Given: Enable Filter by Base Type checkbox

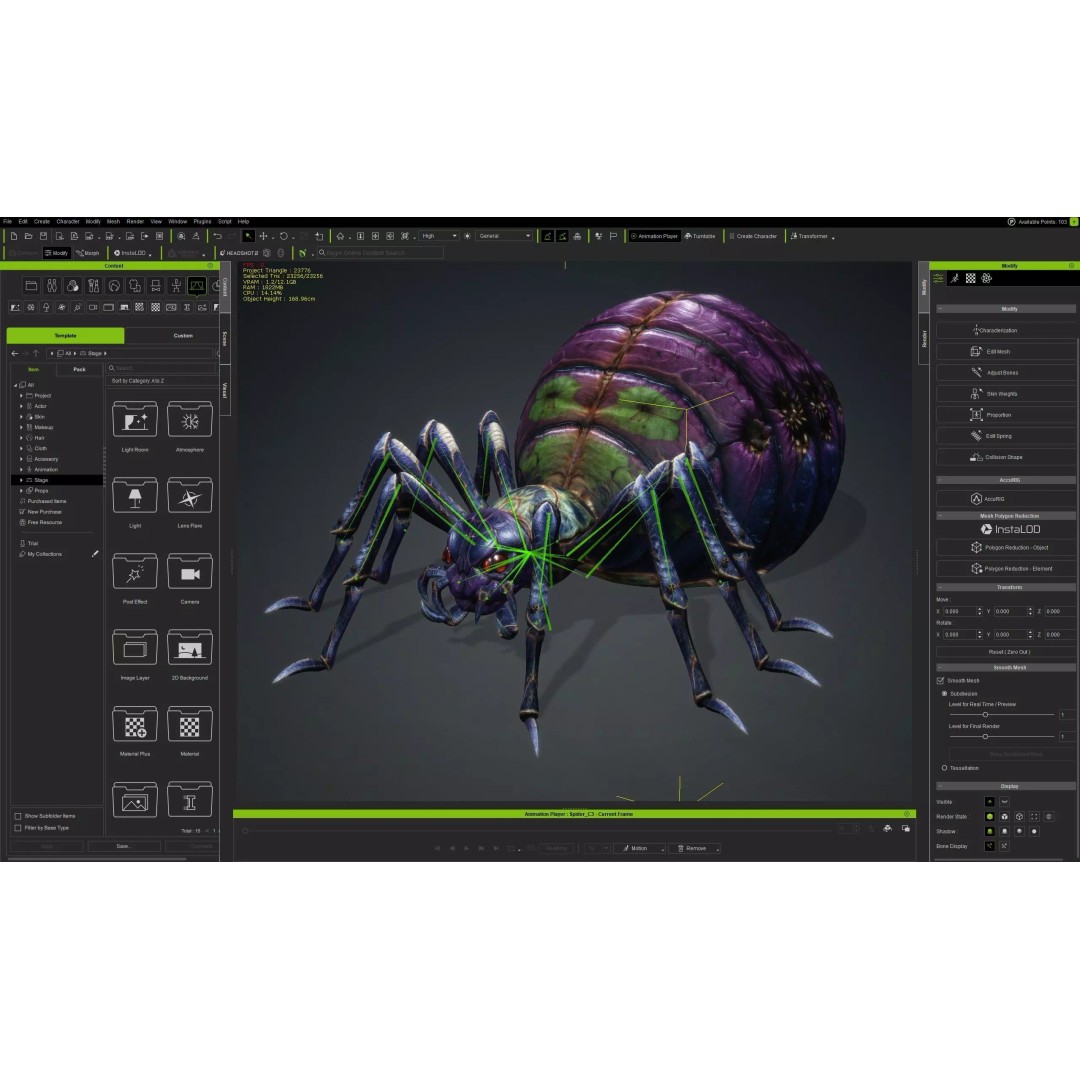Looking at the screenshot, I should pos(18,828).
